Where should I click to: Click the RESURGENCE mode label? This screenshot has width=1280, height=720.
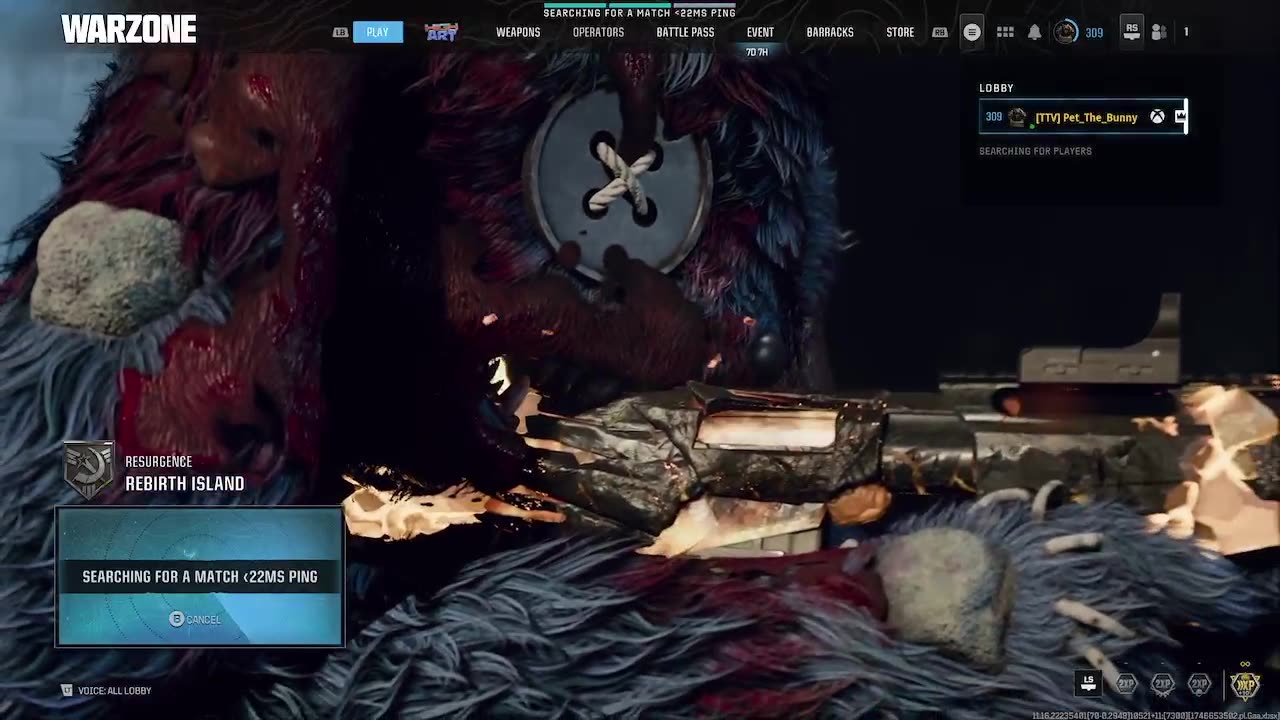pyautogui.click(x=158, y=462)
